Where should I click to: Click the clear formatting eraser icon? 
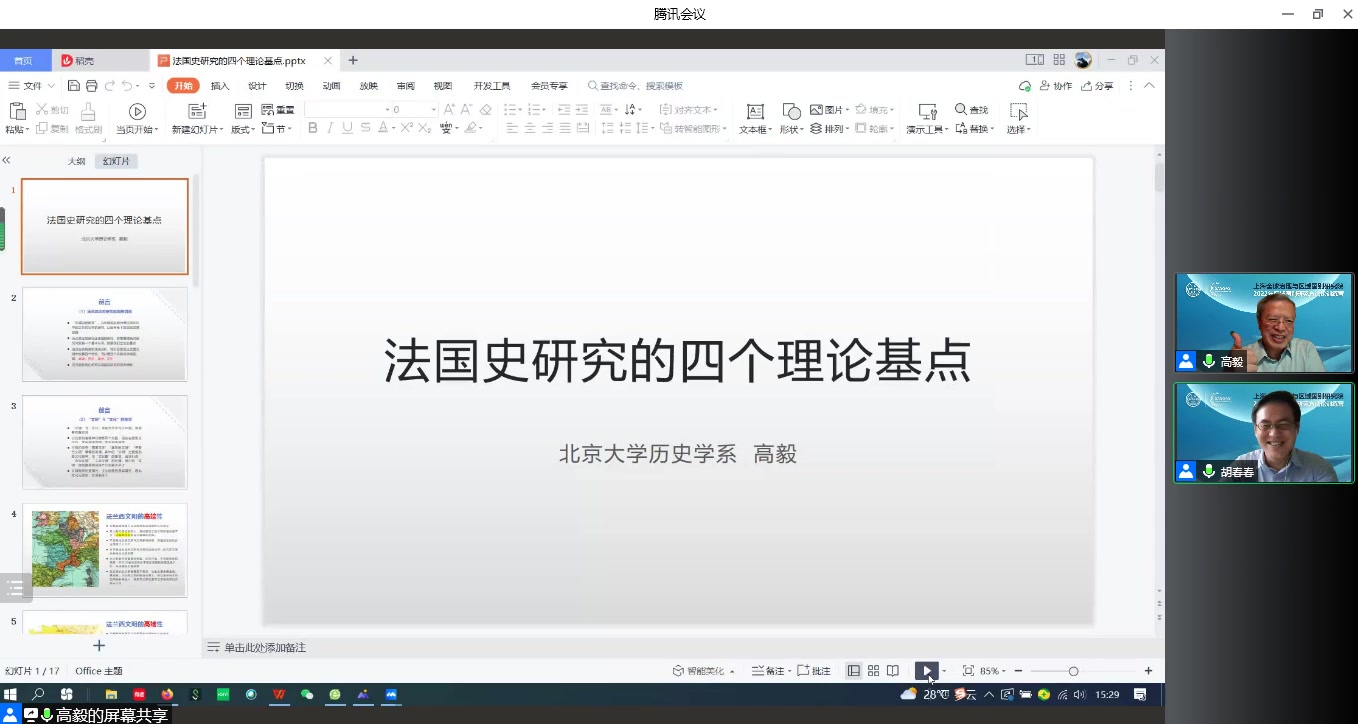point(486,110)
